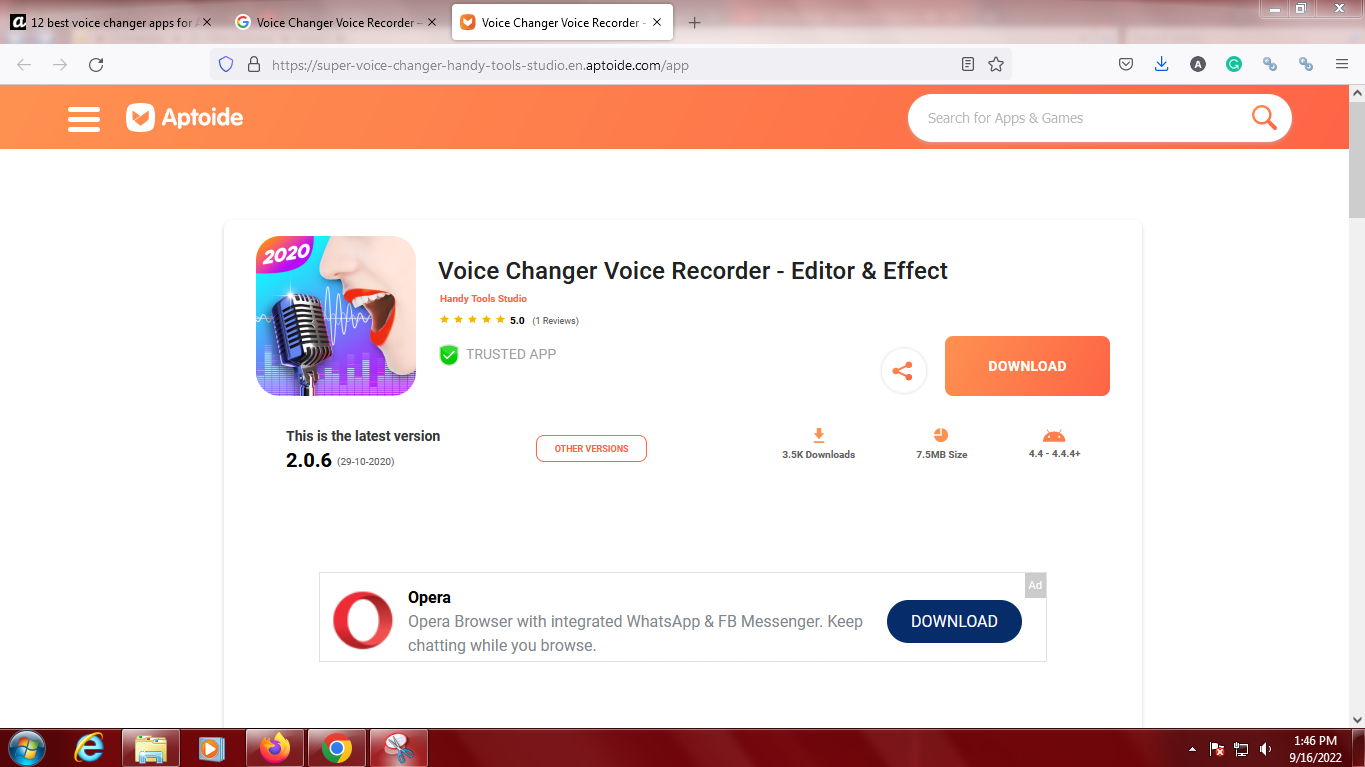Image resolution: width=1365 pixels, height=767 pixels.
Task: Open the Handy Tools Studio link
Action: pos(483,299)
